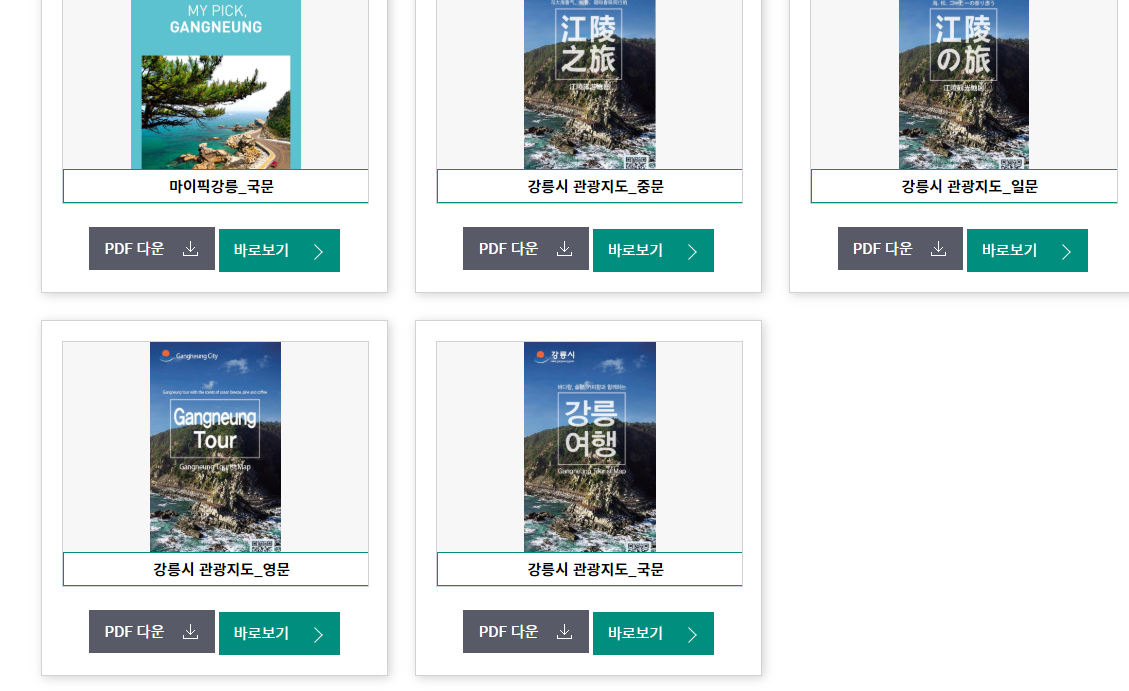Image resolution: width=1129 pixels, height=691 pixels.
Task: Click the 江陵之旅 Chinese map cover thumbnail
Action: click(x=590, y=84)
